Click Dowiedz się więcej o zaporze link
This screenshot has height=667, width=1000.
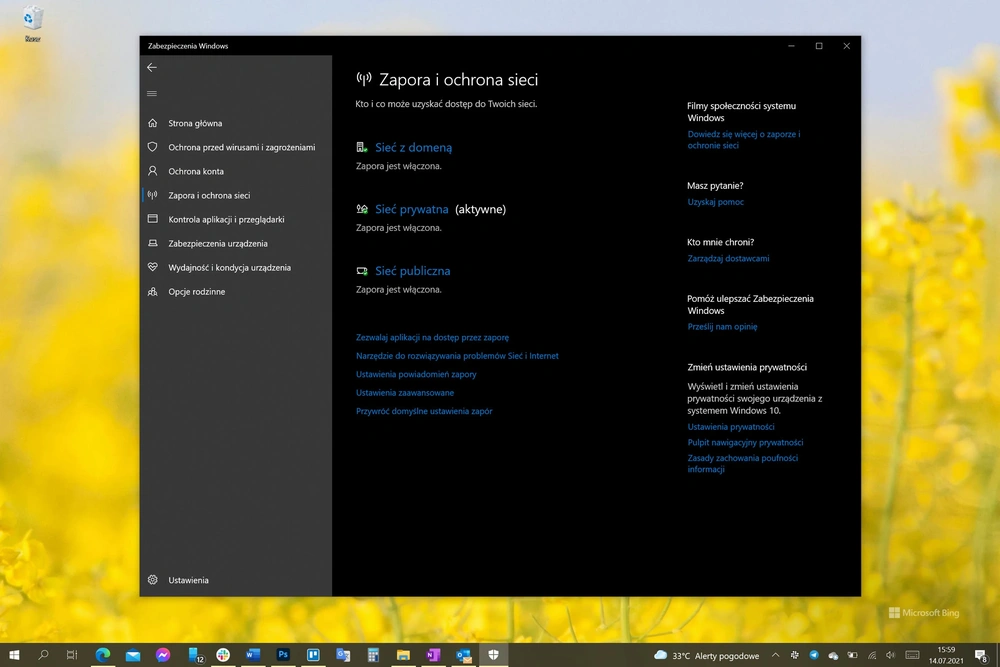(x=744, y=140)
